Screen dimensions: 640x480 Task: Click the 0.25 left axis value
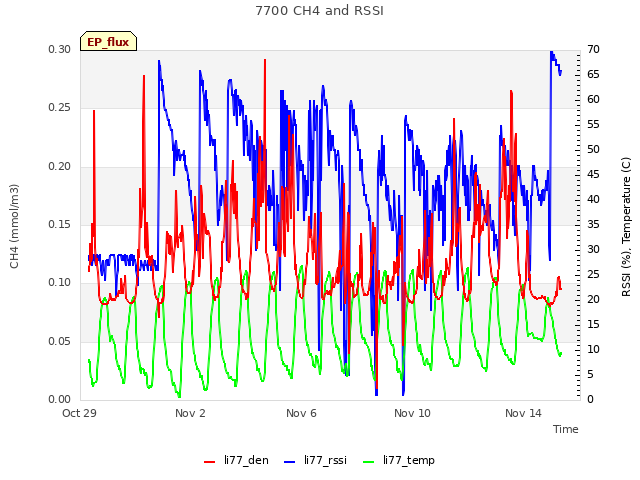click(60, 108)
